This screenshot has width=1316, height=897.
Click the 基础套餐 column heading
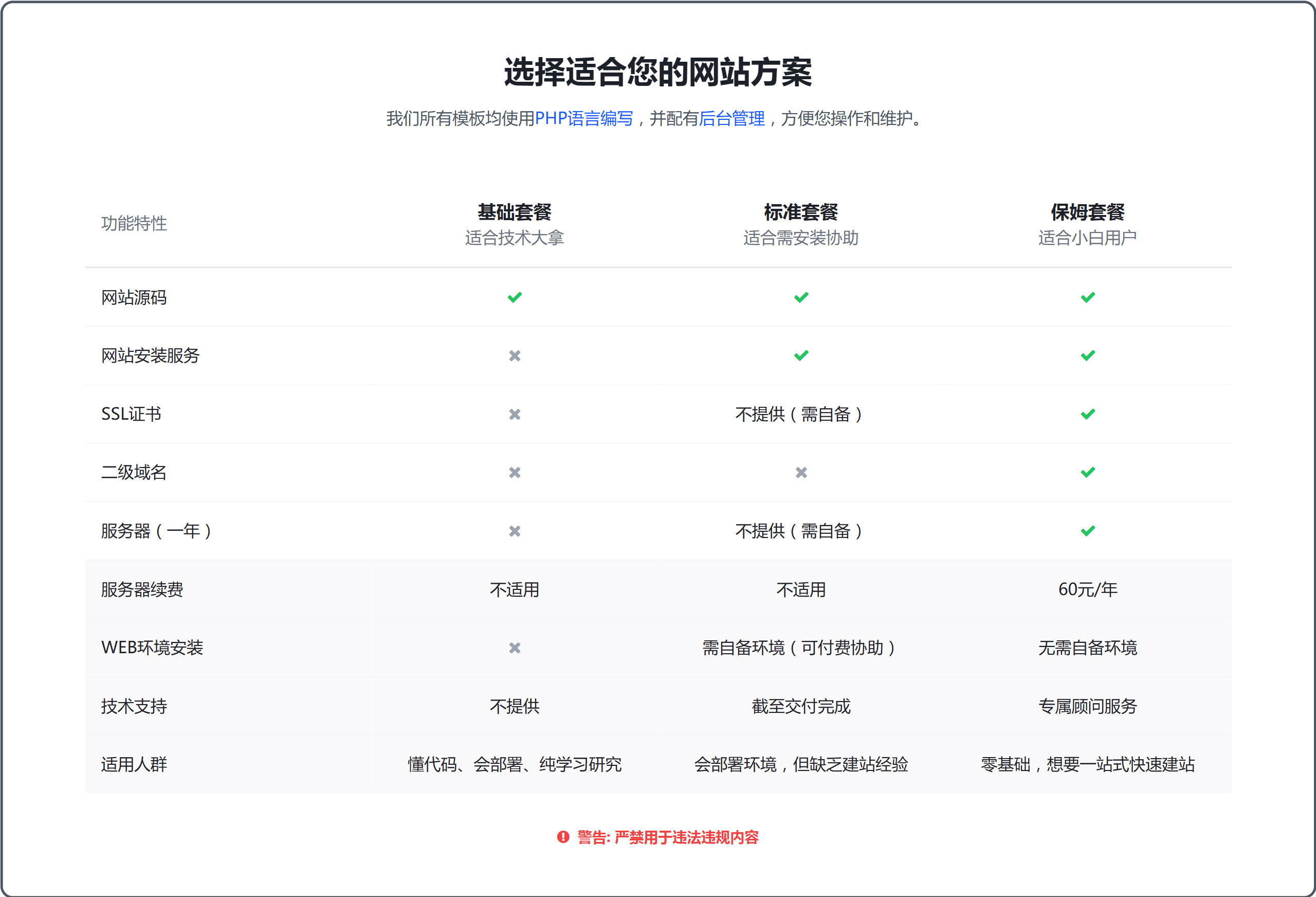coord(514,212)
